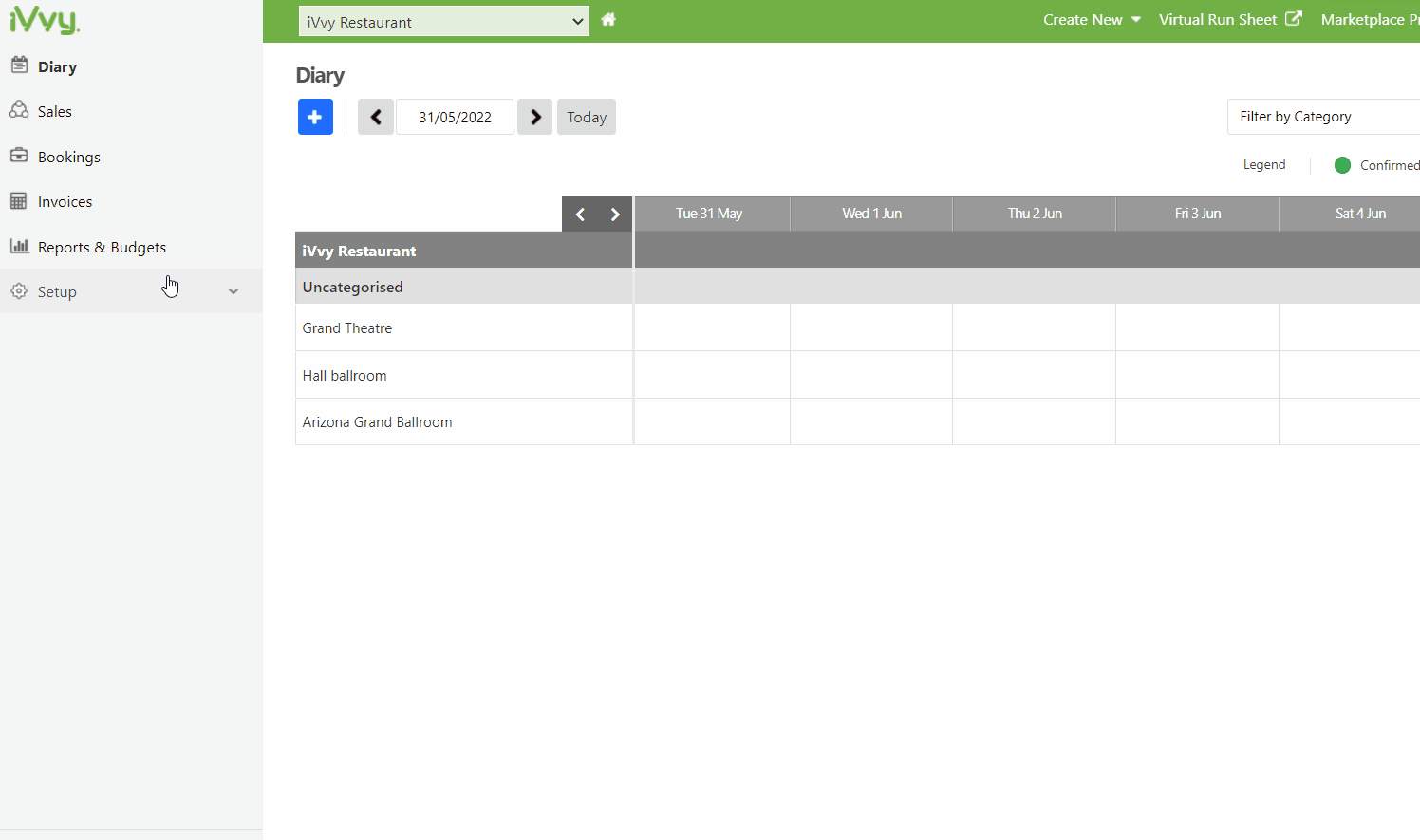Select the Hall ballroom room row

point(464,375)
